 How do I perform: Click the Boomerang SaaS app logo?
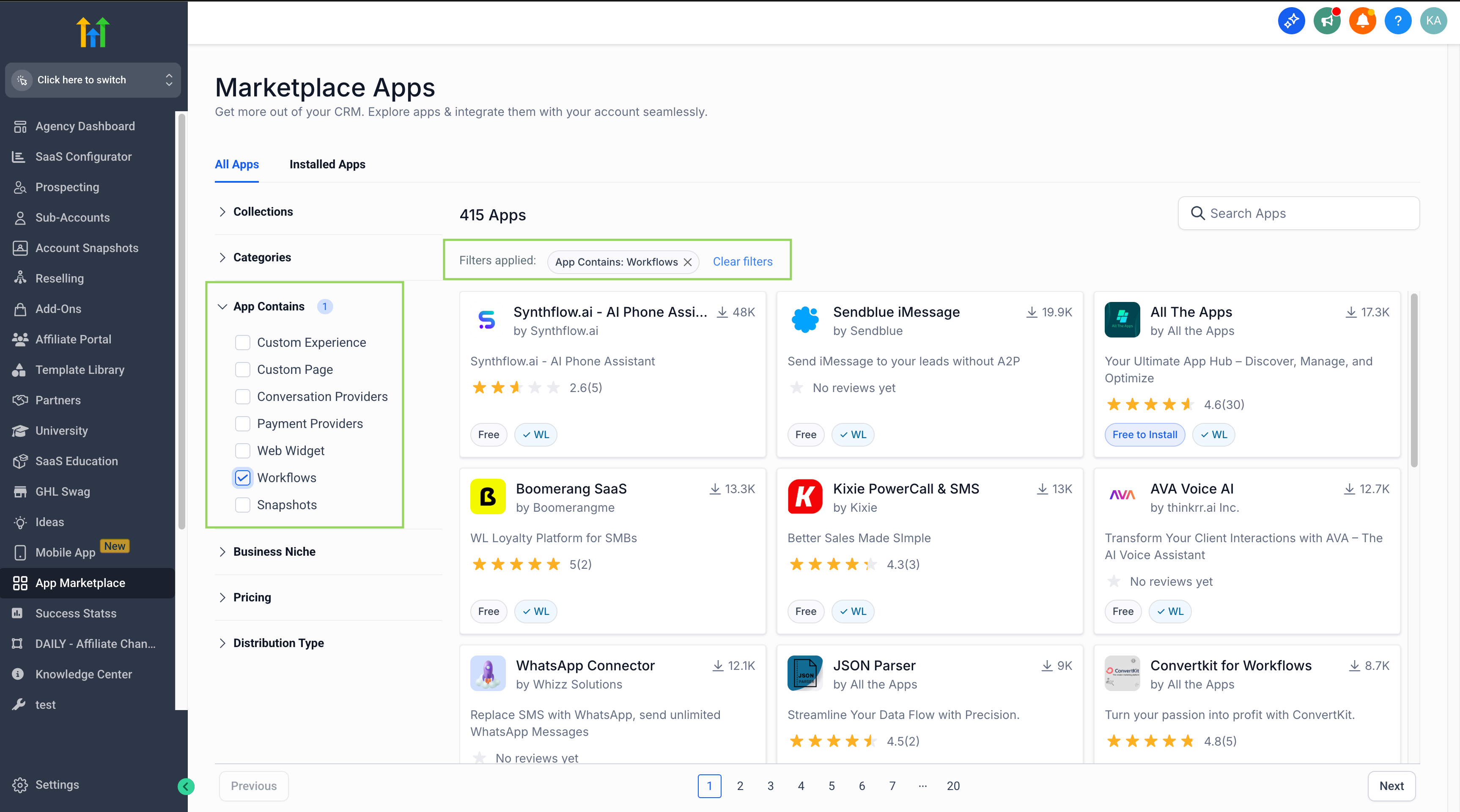[x=487, y=497]
